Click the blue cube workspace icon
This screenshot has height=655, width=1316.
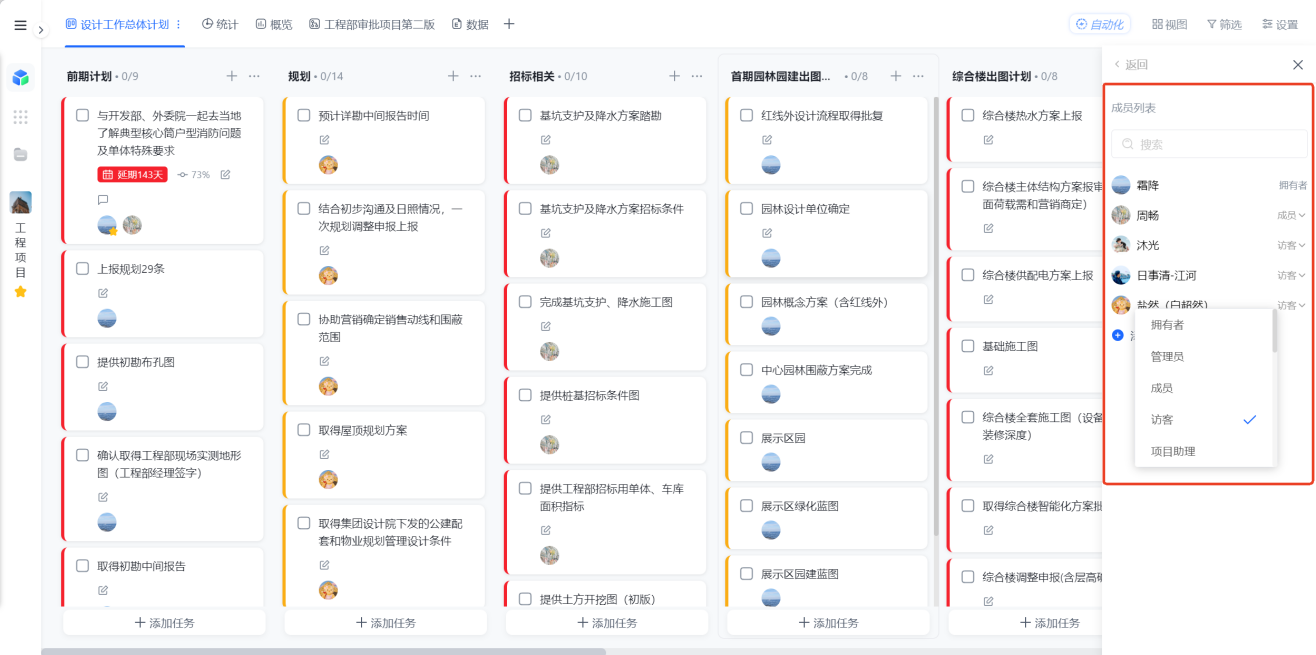click(x=20, y=77)
